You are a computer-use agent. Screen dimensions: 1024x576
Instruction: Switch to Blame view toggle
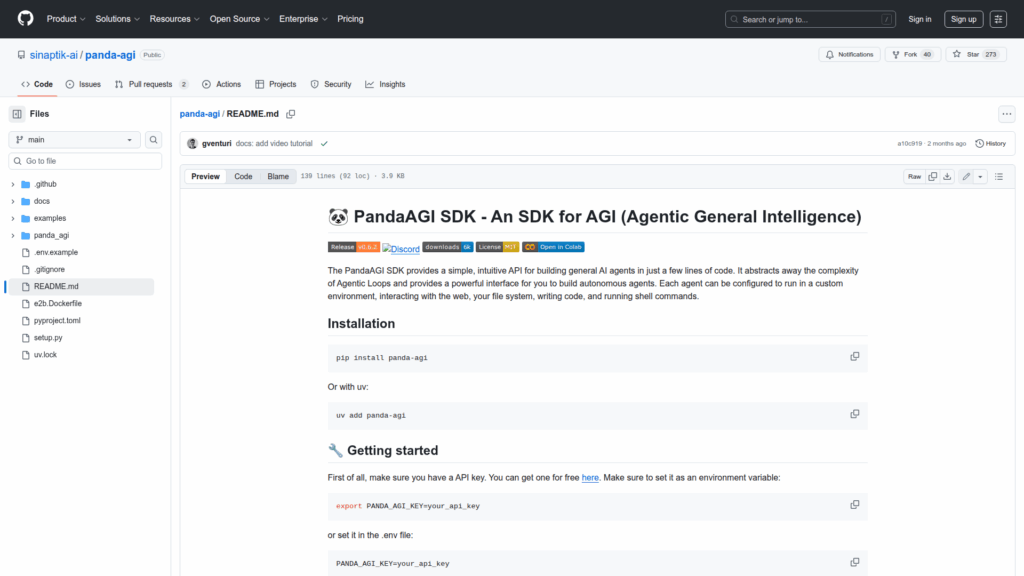point(277,177)
